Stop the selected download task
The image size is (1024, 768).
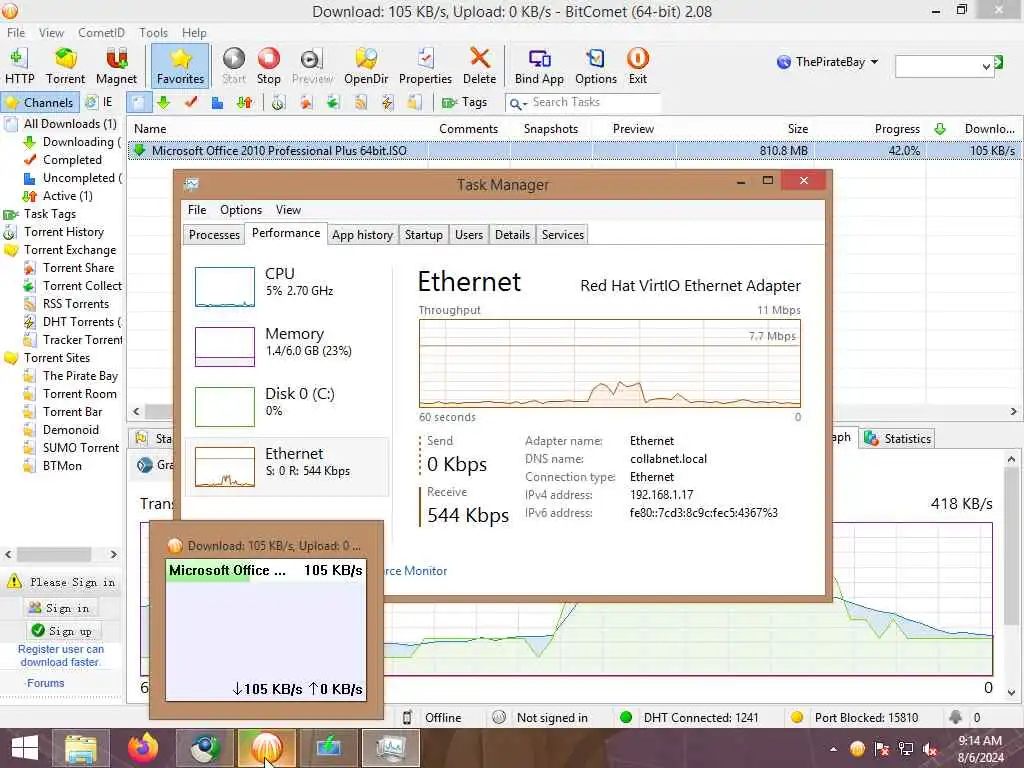click(268, 66)
